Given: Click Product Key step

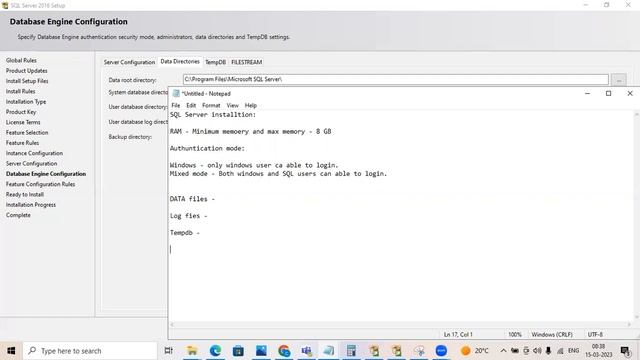Looking at the screenshot, I should coord(21,112).
